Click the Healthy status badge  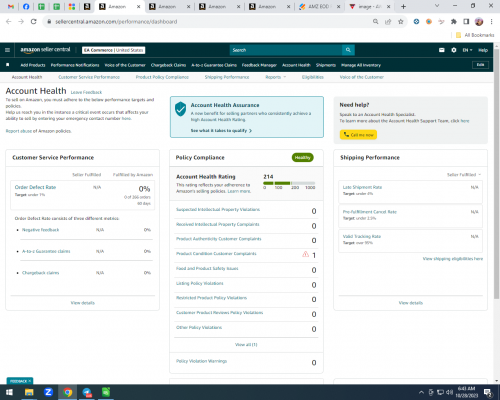pos(303,158)
